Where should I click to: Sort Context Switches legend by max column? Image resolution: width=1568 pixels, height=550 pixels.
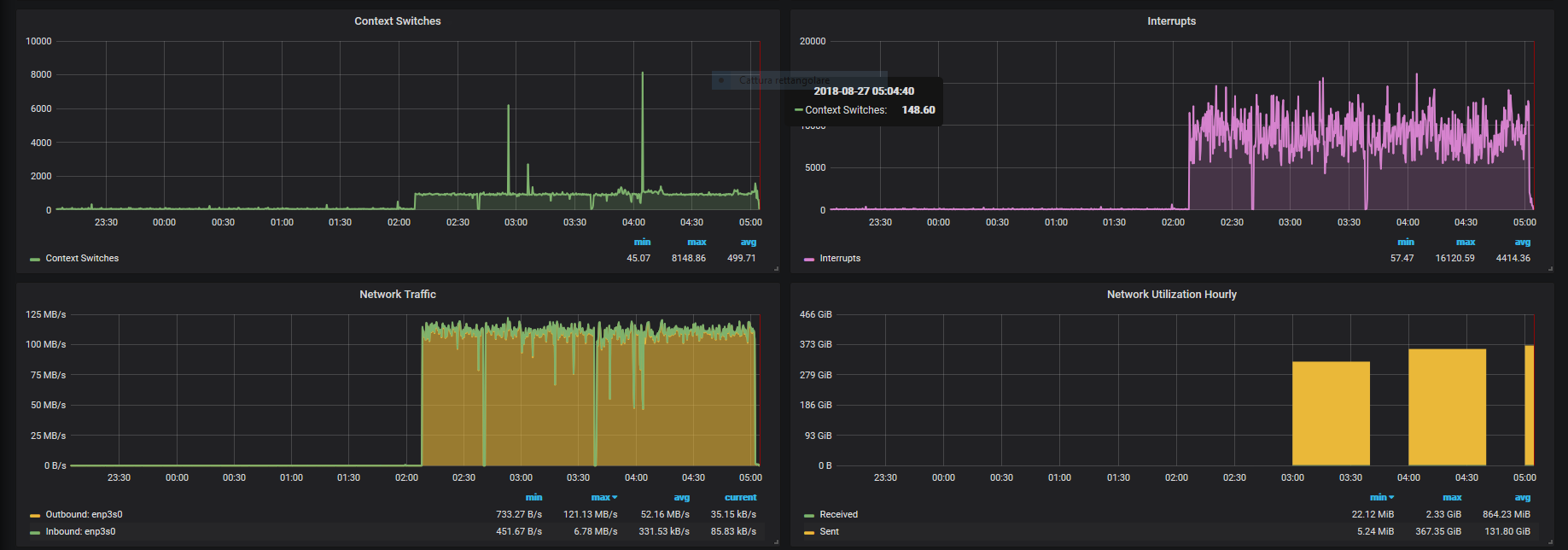697,243
